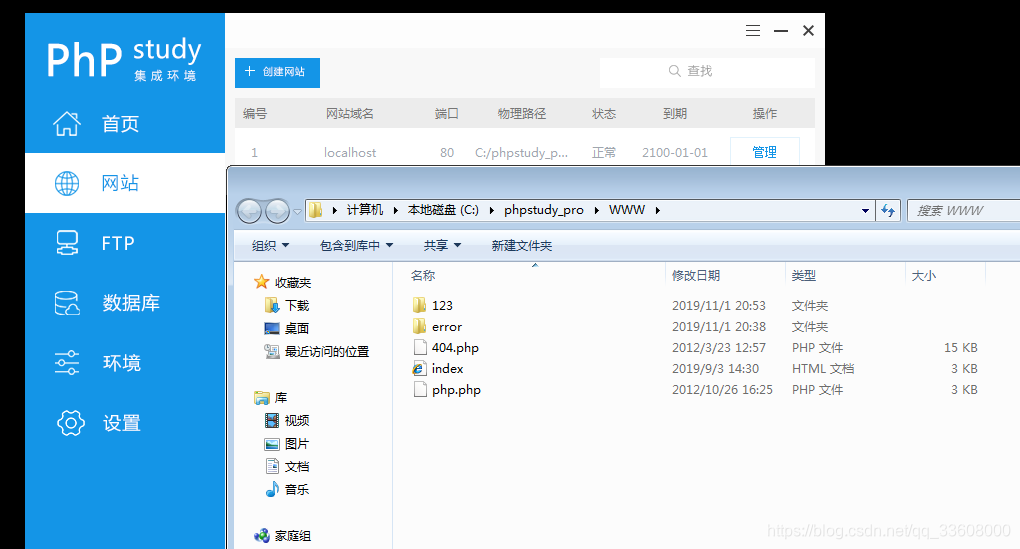Open the recent locations dropdown beside nav arrows
This screenshot has height=549, width=1020.
(297, 211)
